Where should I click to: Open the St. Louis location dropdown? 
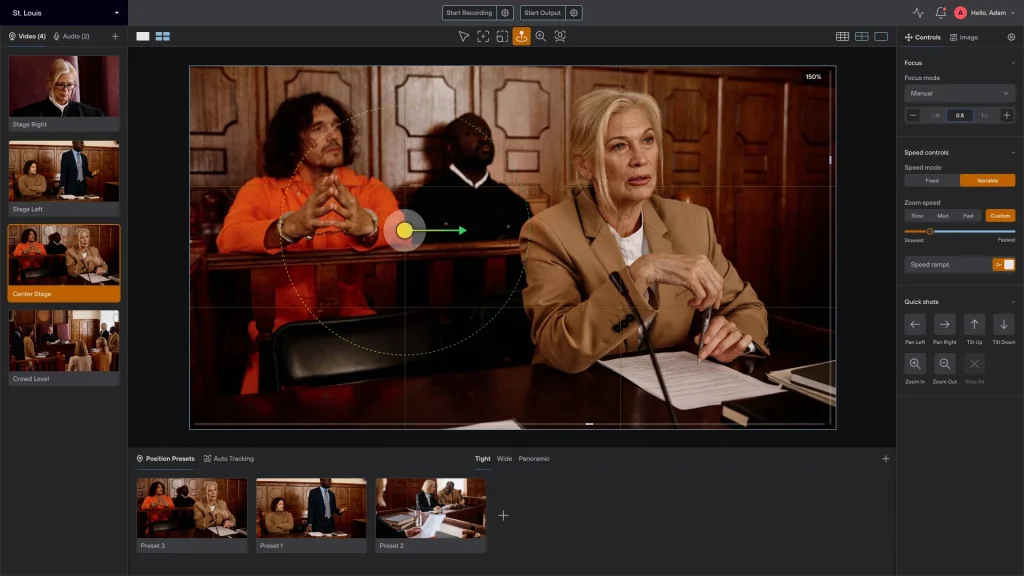(x=64, y=12)
